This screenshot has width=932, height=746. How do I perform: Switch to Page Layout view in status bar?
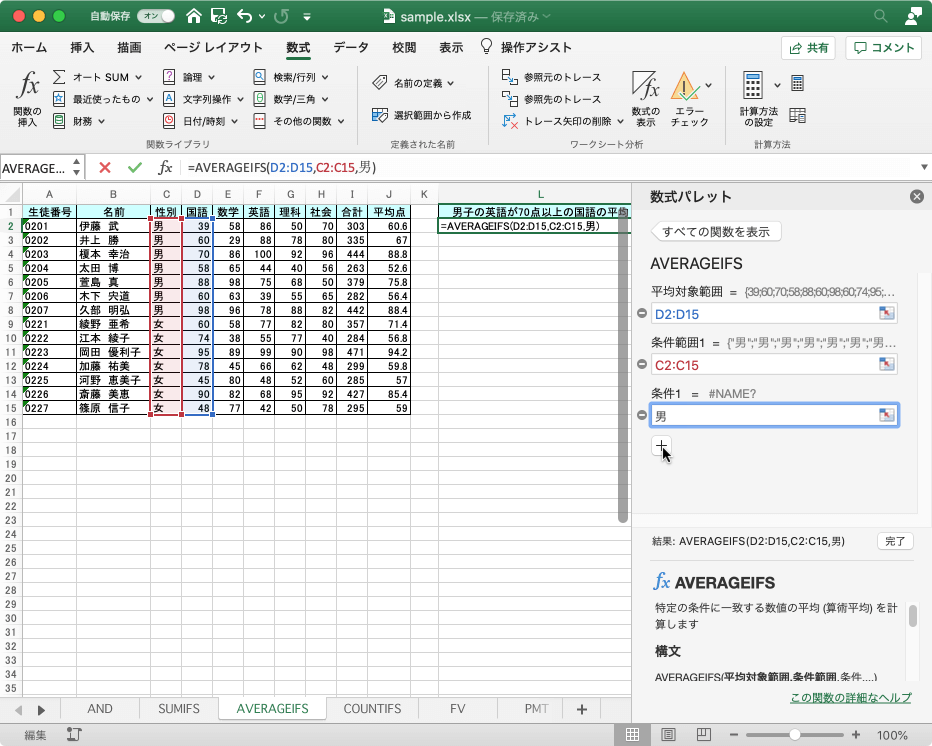[x=668, y=735]
